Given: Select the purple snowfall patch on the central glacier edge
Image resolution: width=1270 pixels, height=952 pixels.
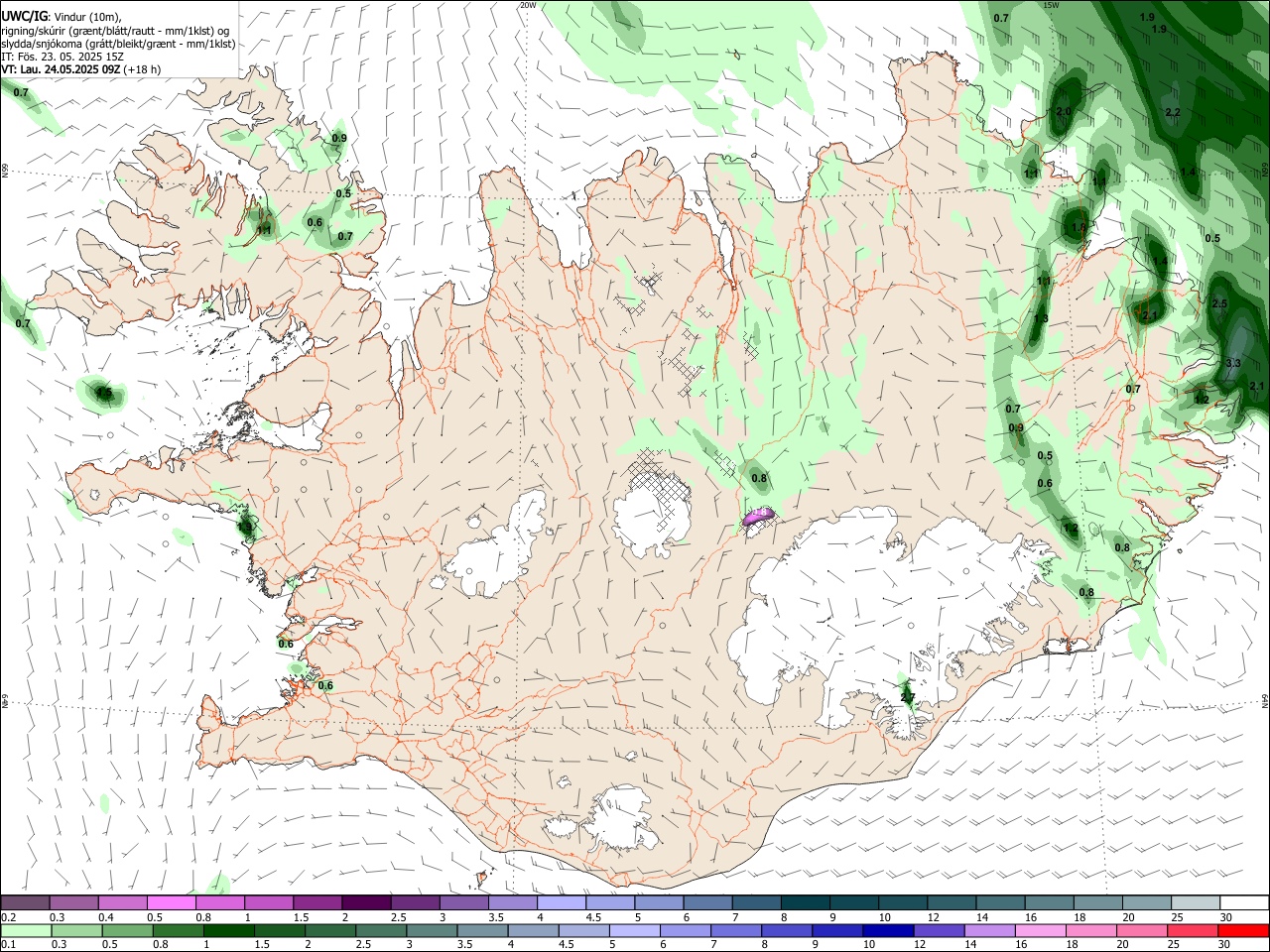Looking at the screenshot, I should click(758, 516).
